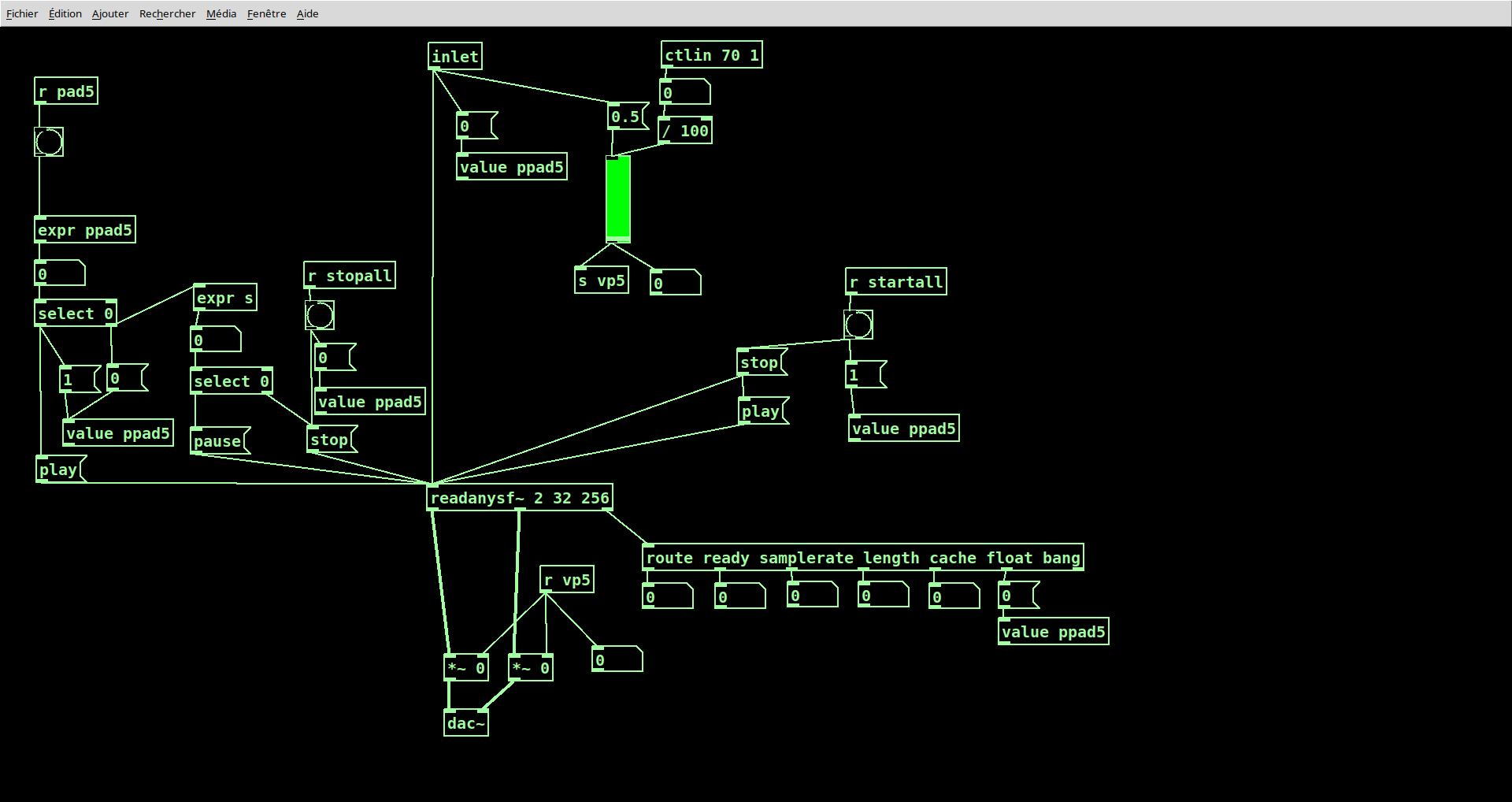This screenshot has height=802, width=1512.
Task: Select the number box under expr s
Action: [x=216, y=340]
